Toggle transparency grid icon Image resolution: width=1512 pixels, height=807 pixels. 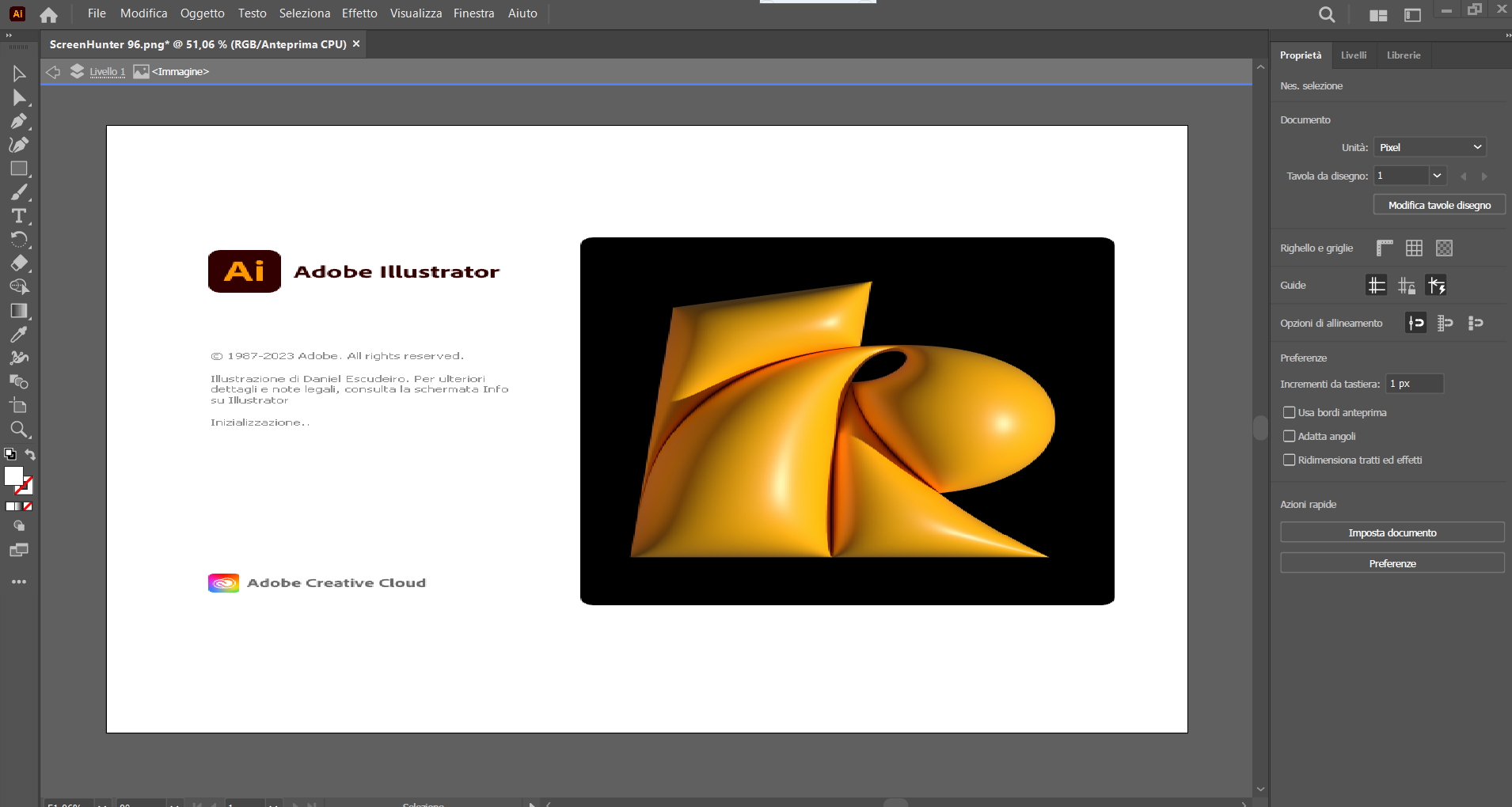1445,248
